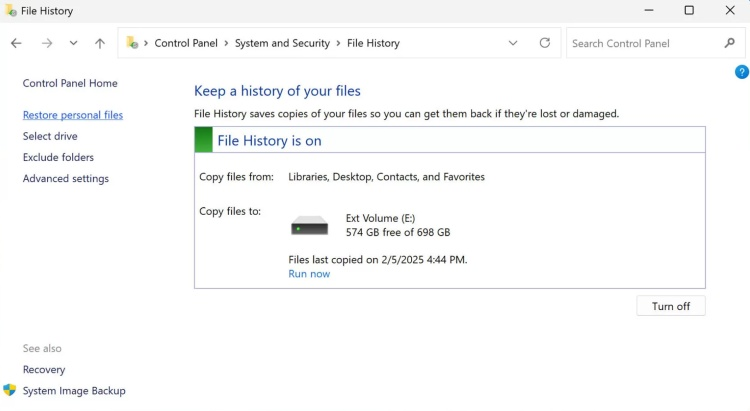Screen dimensions: 750x411
Task: Expand chevron before Control Panel breadcrumb
Action: point(146,43)
